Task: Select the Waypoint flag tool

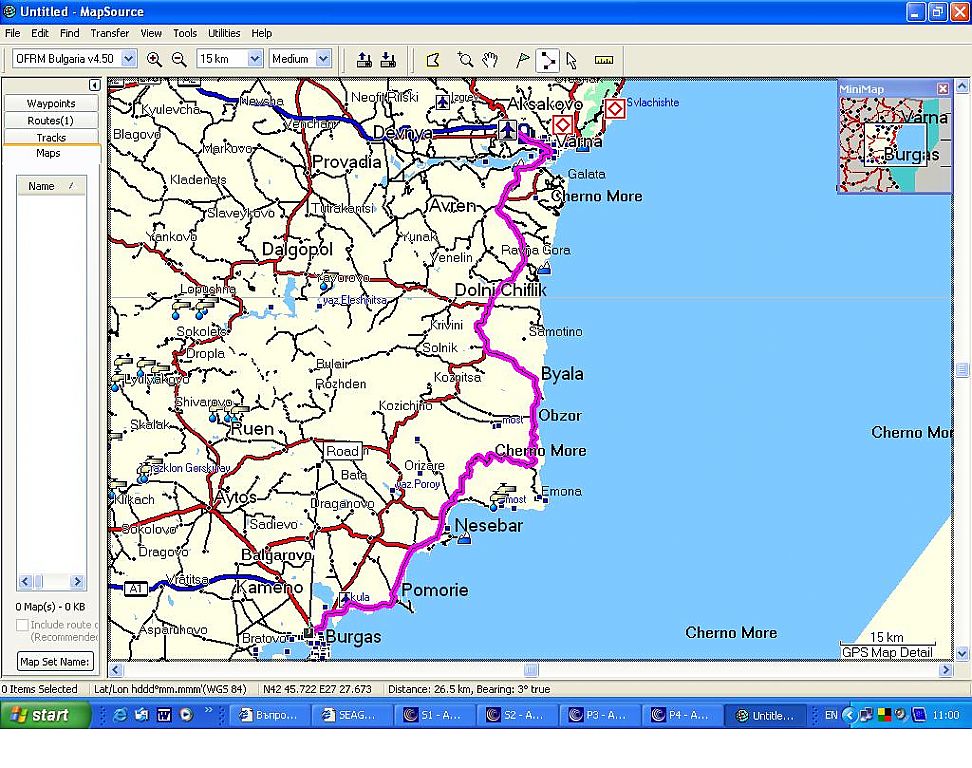Action: pos(522,60)
